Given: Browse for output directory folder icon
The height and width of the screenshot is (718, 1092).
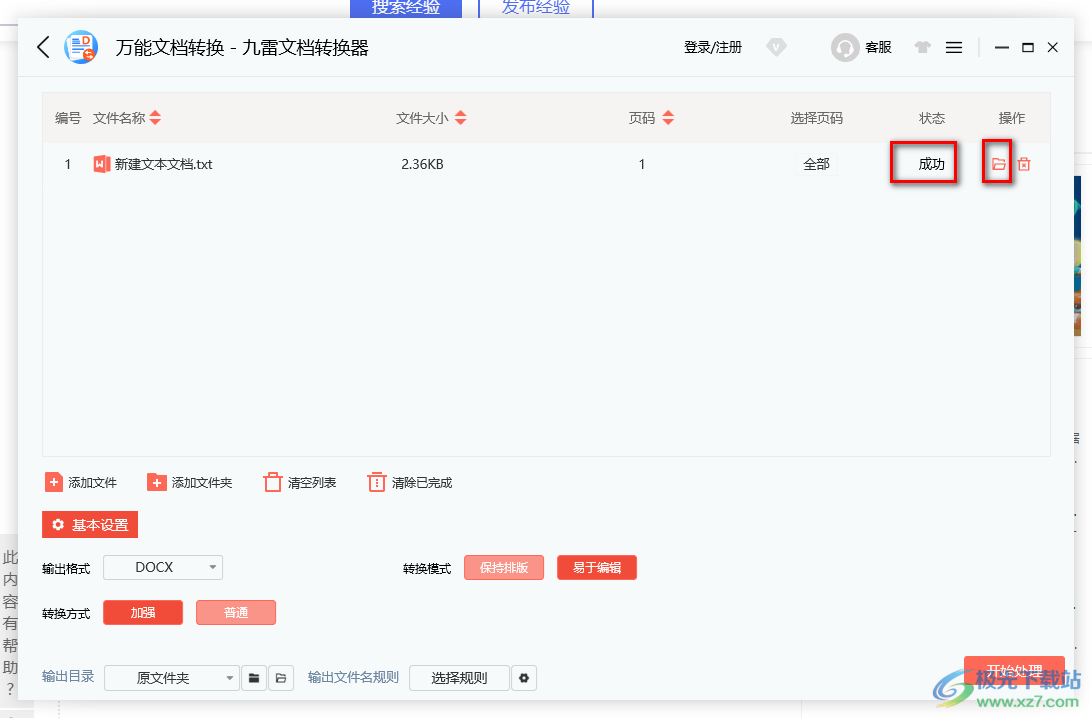Looking at the screenshot, I should click(x=254, y=678).
